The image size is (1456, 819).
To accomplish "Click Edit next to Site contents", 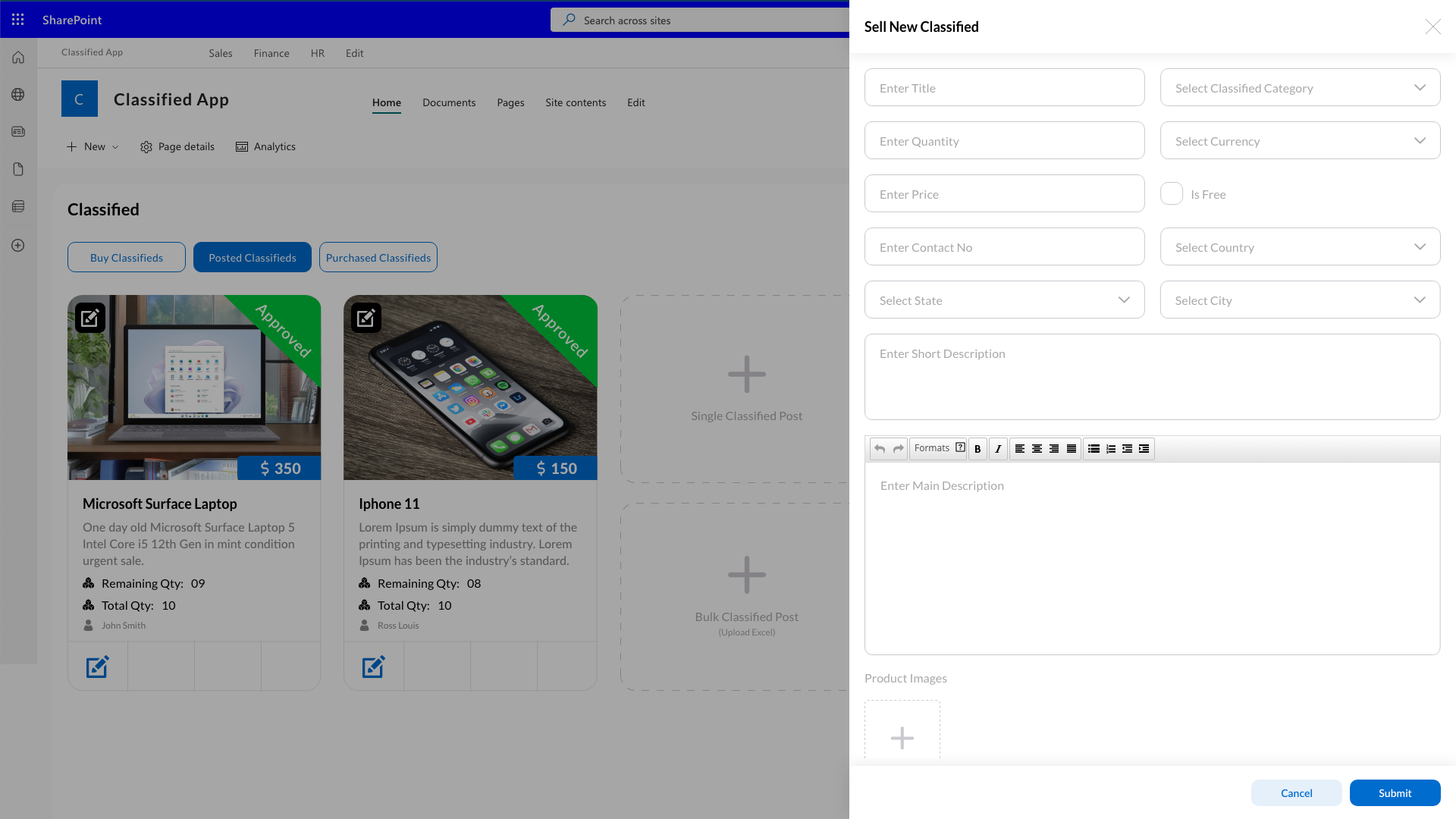I will 636,102.
